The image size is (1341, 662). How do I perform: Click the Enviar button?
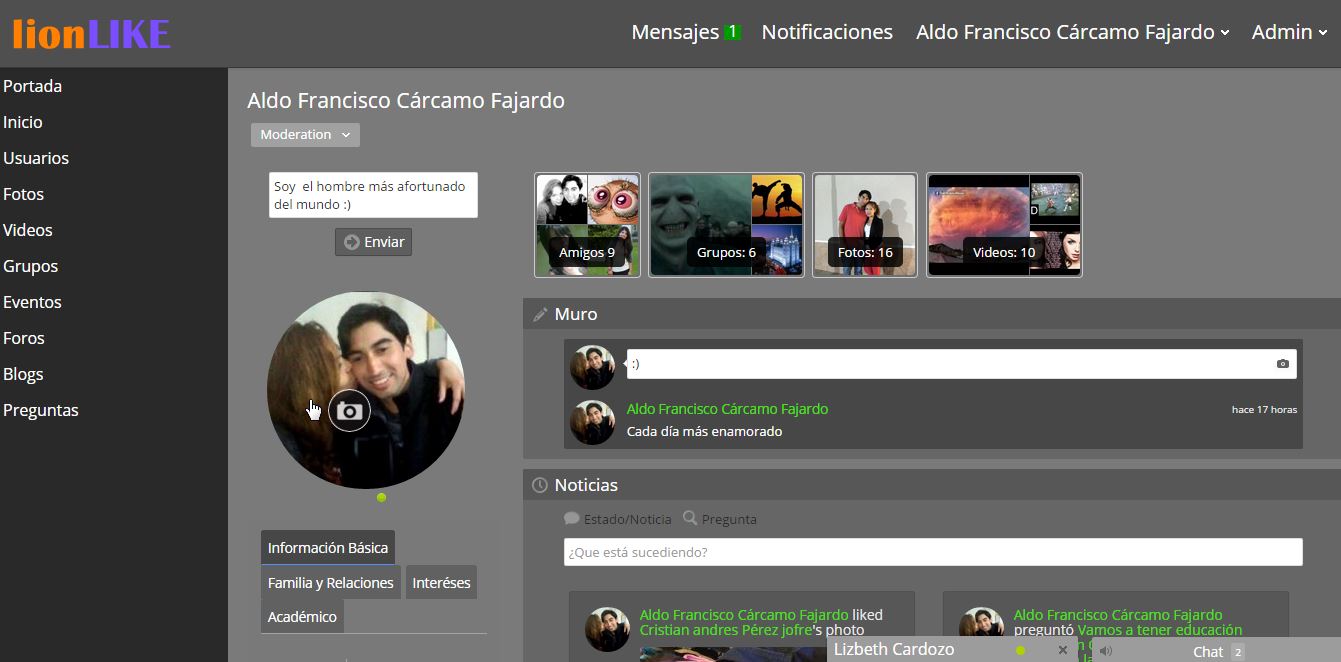click(x=373, y=242)
